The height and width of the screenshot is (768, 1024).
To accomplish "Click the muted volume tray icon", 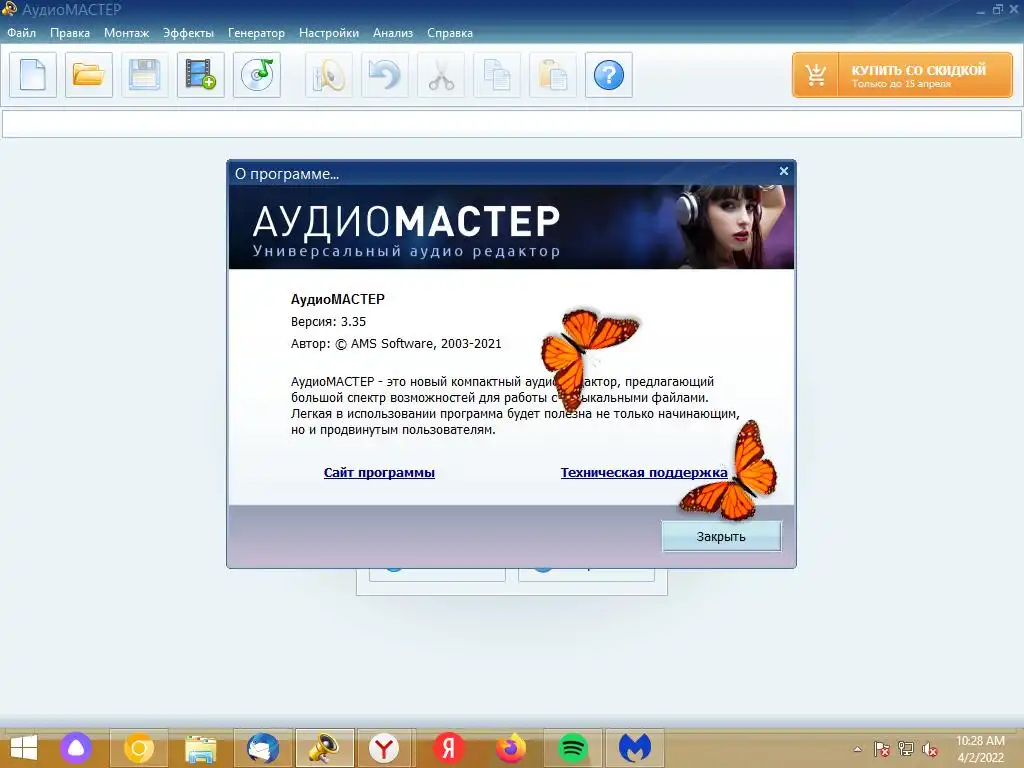I will coord(930,749).
